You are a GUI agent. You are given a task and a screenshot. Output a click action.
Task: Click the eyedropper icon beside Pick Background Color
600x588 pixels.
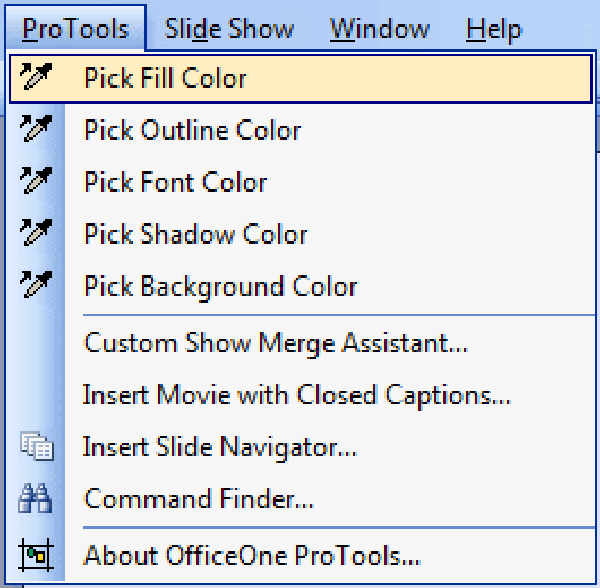coord(36,286)
